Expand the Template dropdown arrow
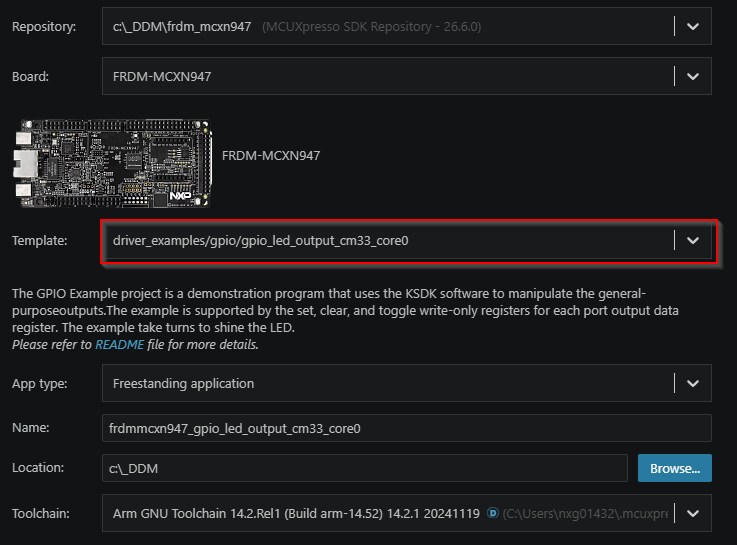The width and height of the screenshot is (737, 545). [x=693, y=241]
